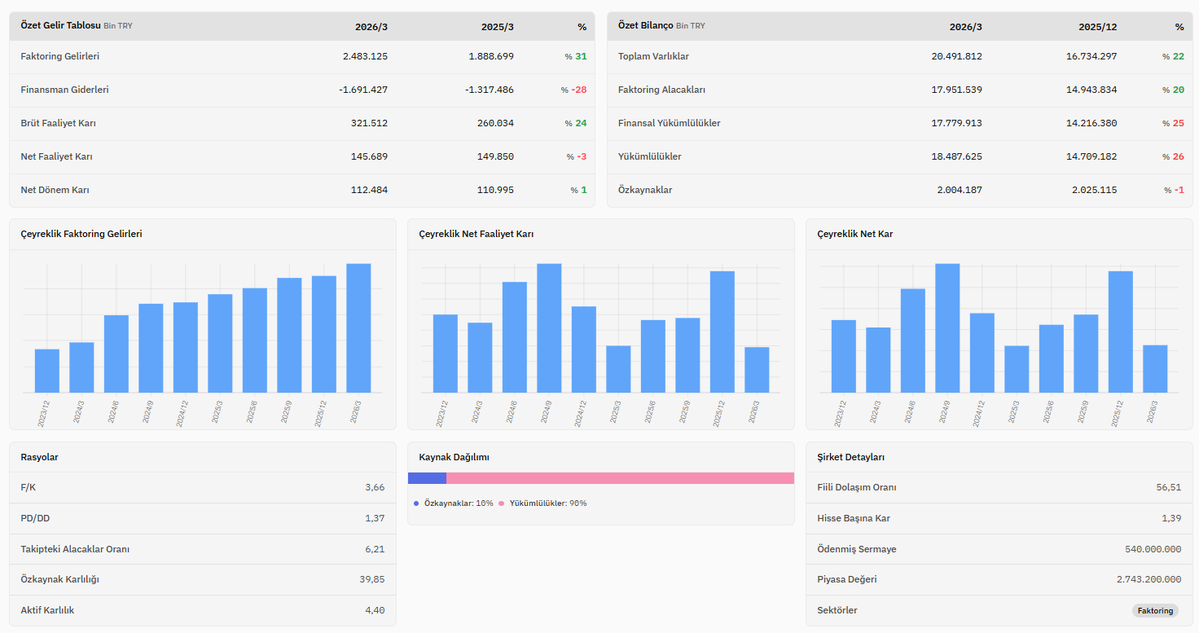Select Net Faaliyet Karı row label in income table
Image resolution: width=1199 pixels, height=633 pixels.
click(x=57, y=157)
